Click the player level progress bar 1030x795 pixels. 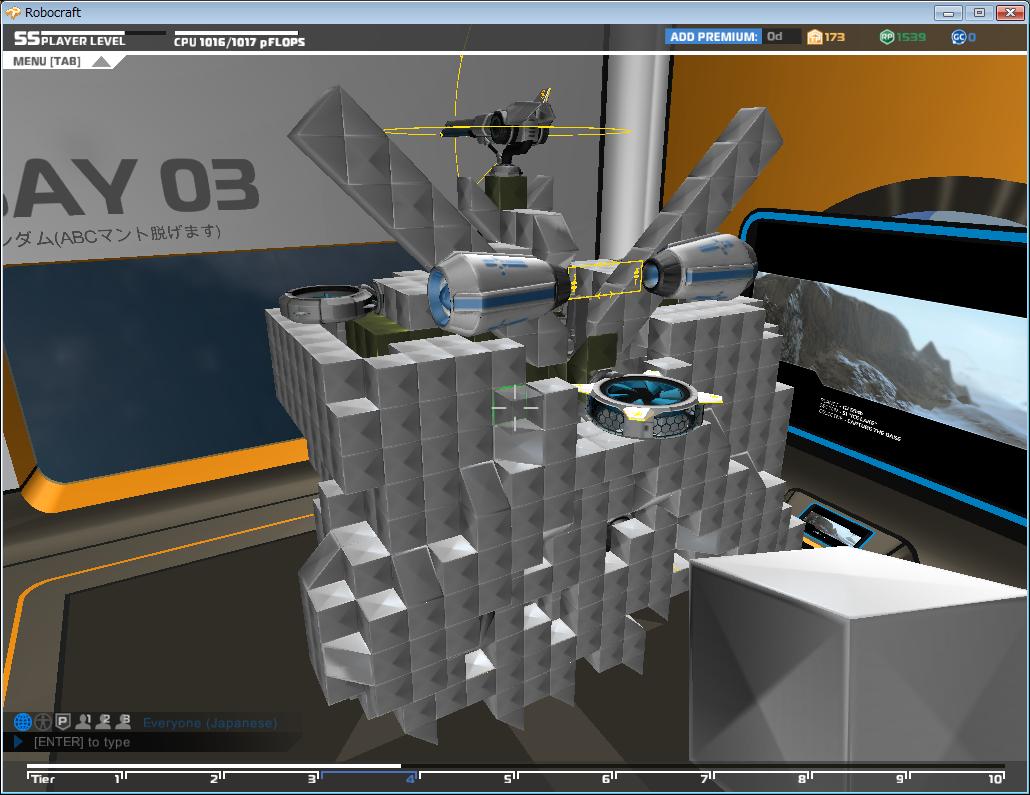pos(103,32)
